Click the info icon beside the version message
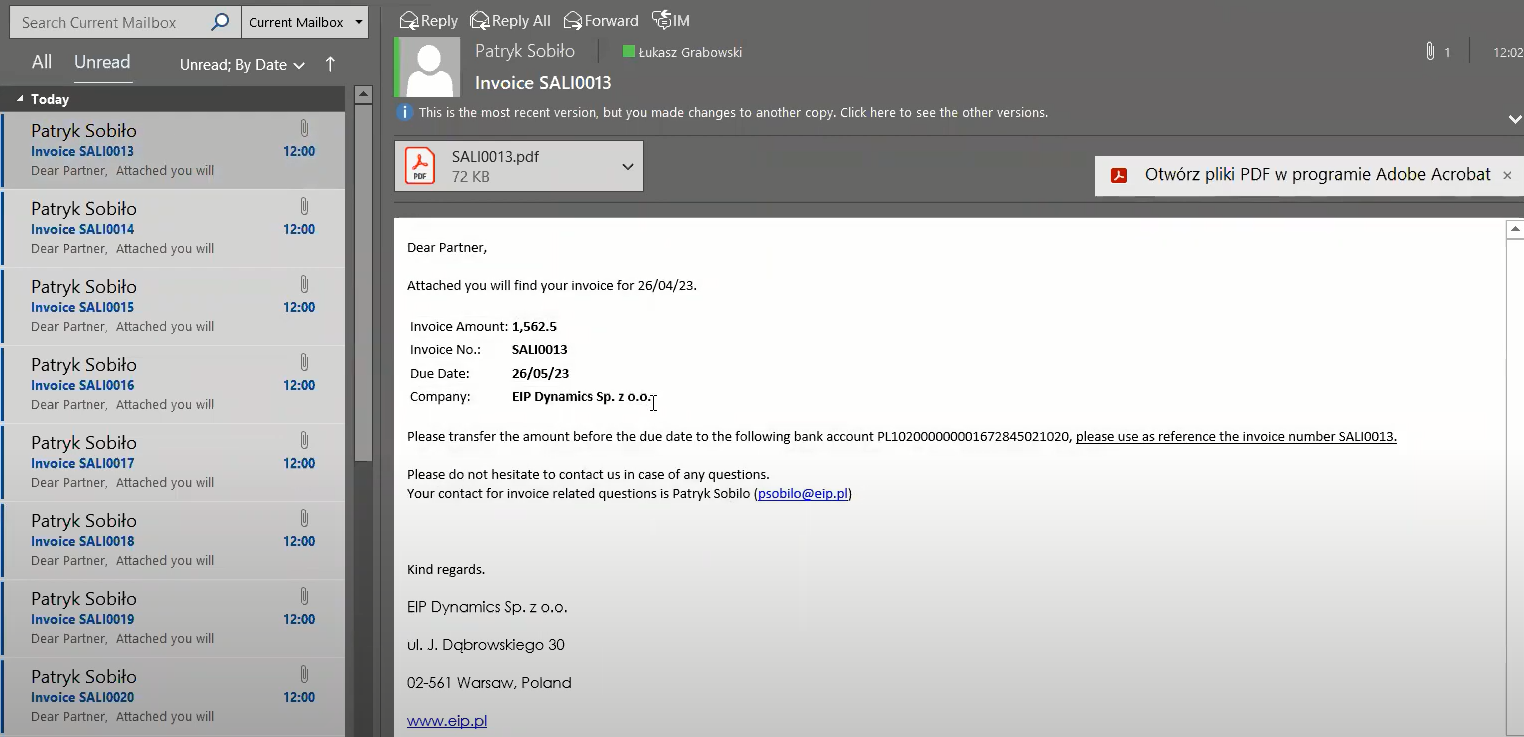This screenshot has width=1524, height=737. point(405,112)
